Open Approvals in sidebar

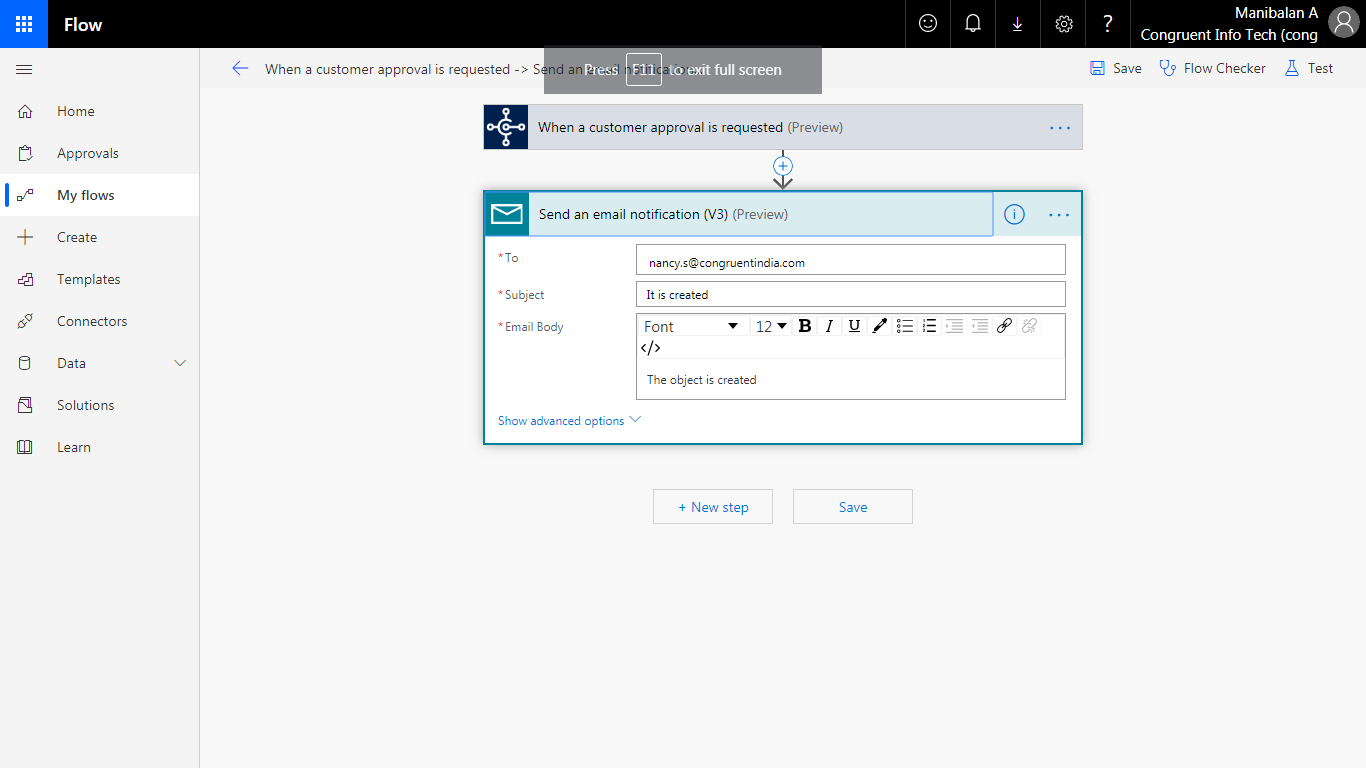click(99, 153)
